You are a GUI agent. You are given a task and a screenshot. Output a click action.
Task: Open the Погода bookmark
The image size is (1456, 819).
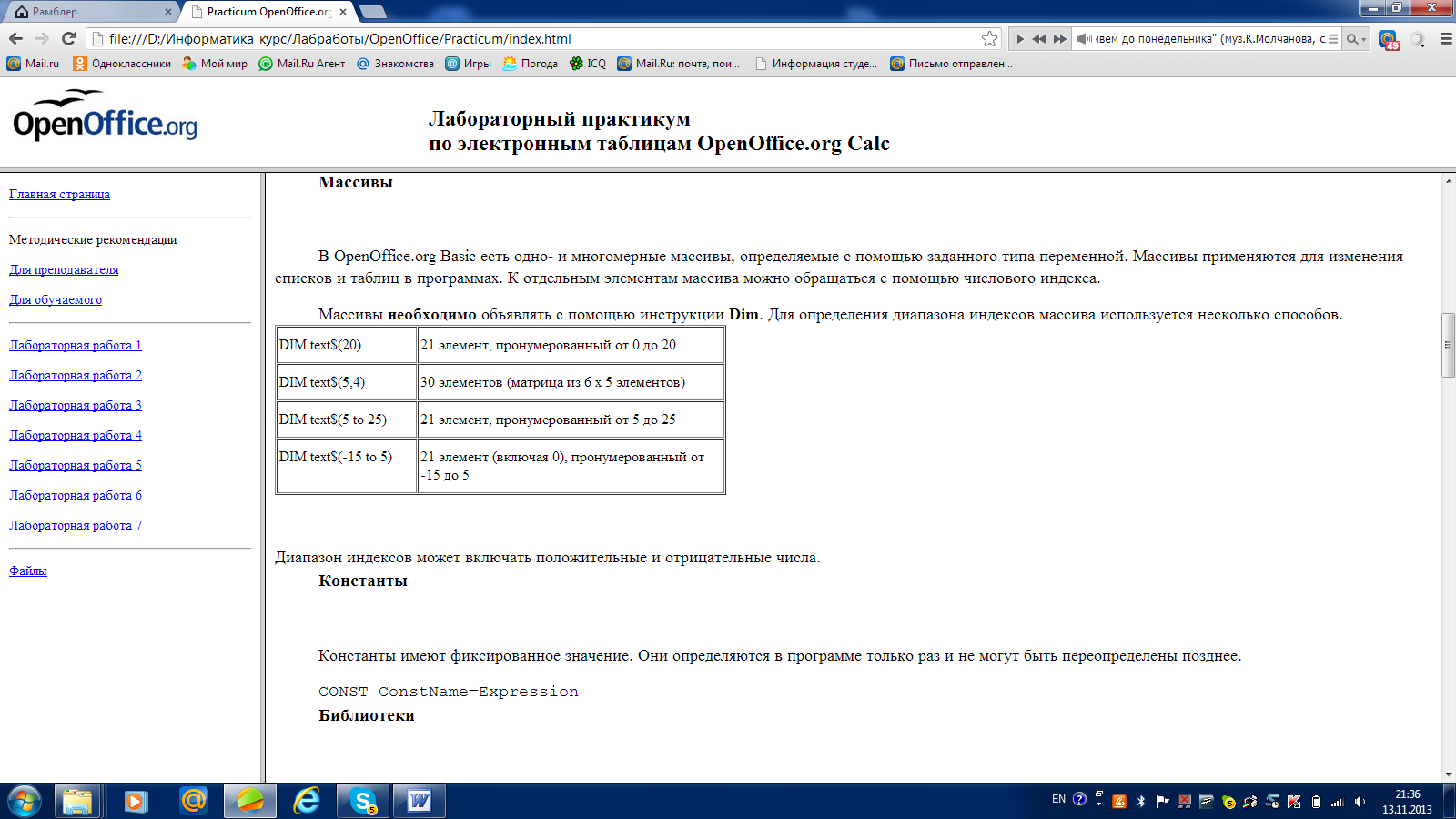(x=530, y=64)
